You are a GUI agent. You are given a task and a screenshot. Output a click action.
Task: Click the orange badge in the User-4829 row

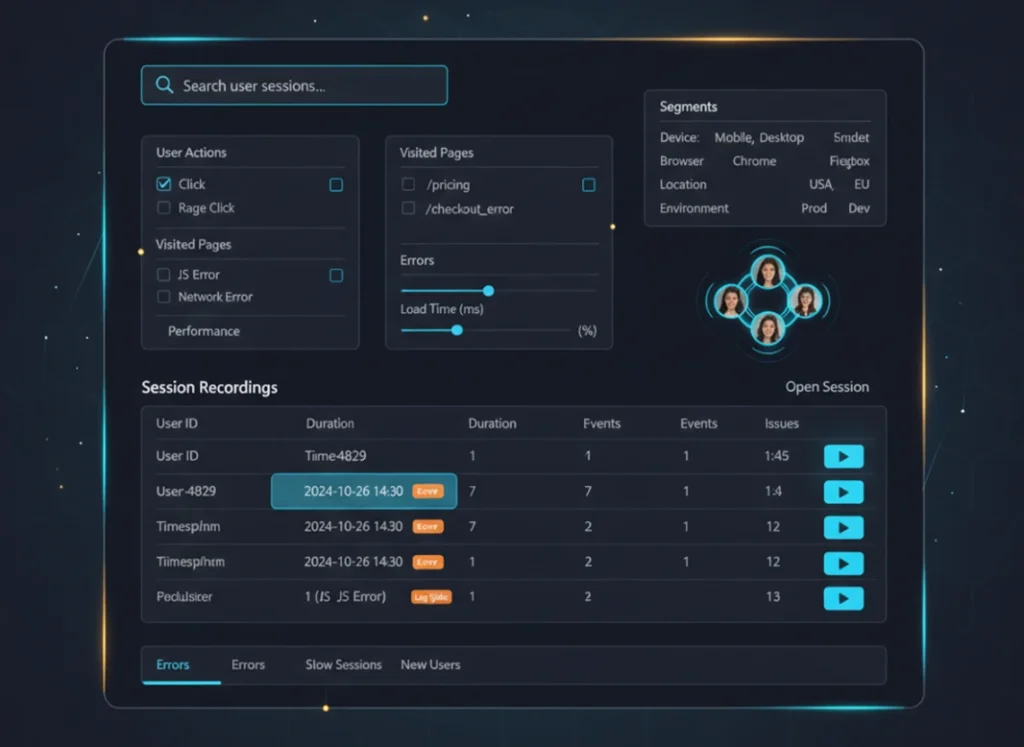[x=428, y=492]
